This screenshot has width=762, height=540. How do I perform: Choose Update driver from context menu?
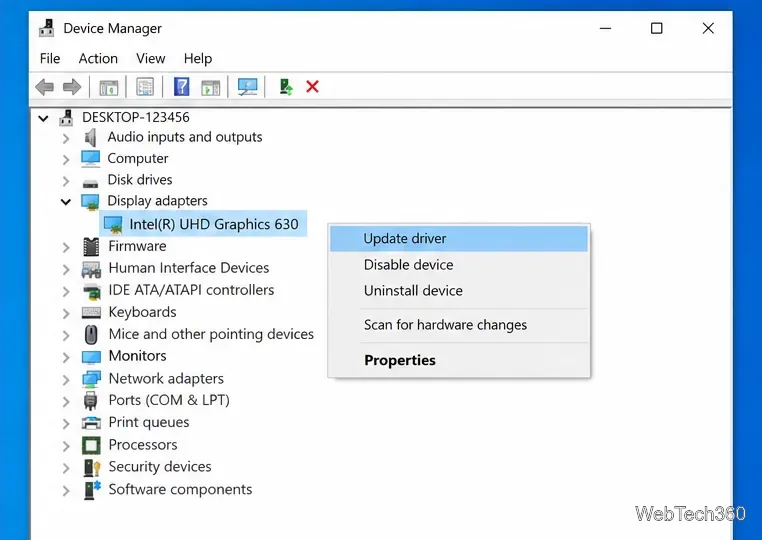(x=459, y=239)
